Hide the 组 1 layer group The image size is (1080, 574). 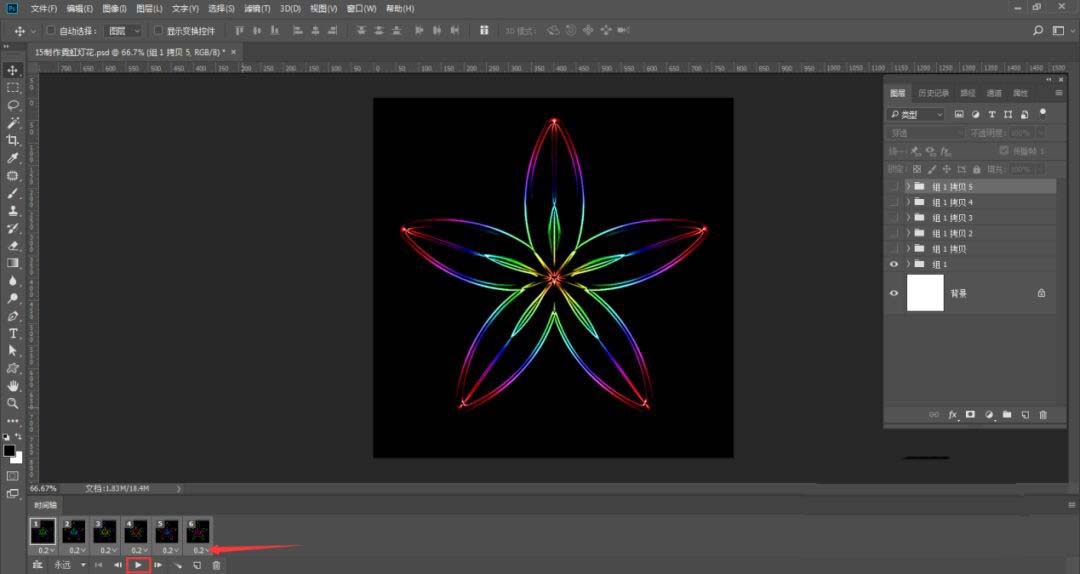click(x=894, y=265)
